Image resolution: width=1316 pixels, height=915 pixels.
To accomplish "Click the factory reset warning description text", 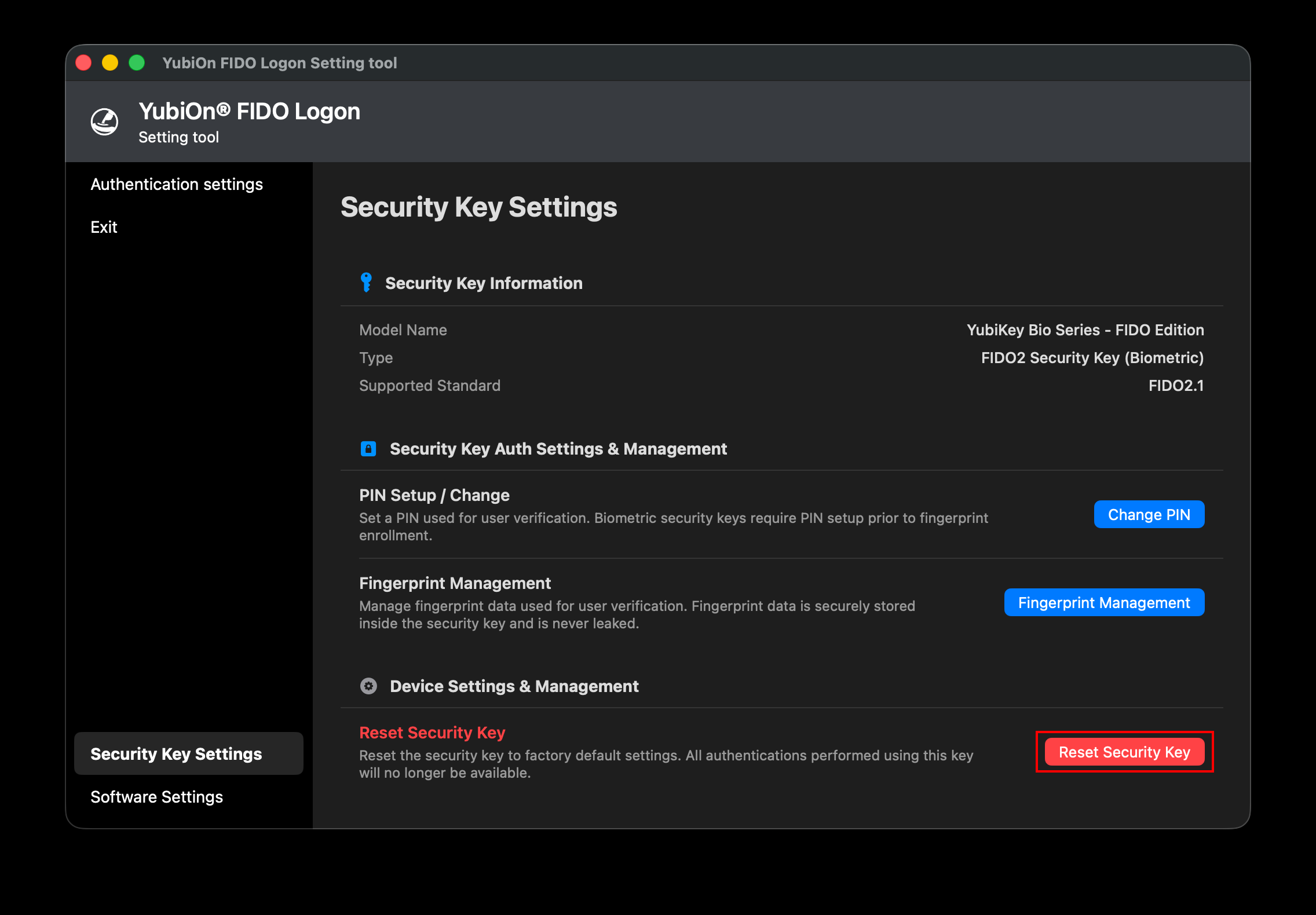I will [666, 764].
